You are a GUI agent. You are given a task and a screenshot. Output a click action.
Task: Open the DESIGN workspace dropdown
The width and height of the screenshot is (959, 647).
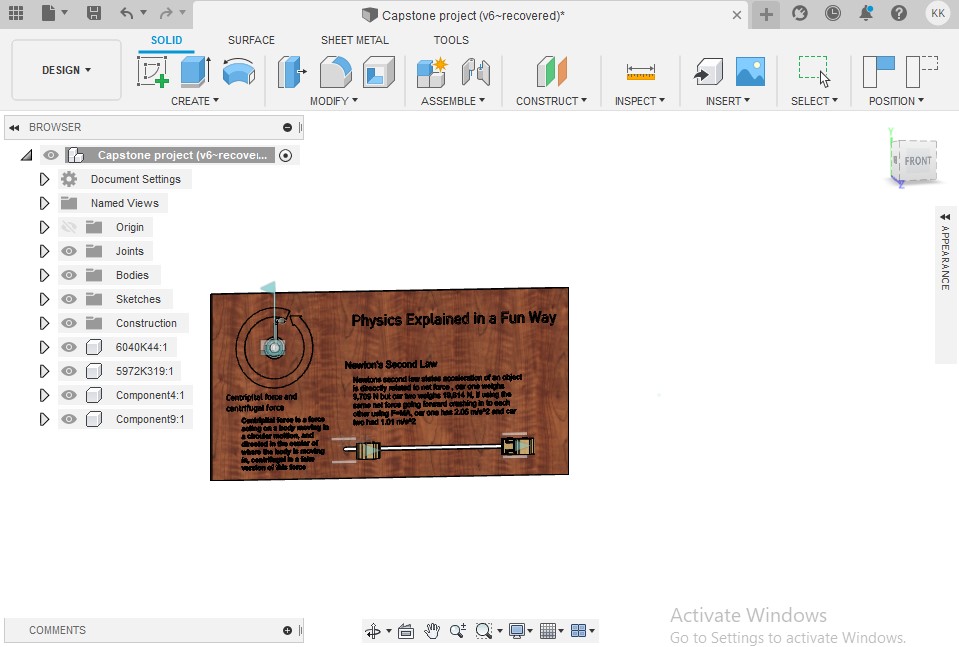66,71
